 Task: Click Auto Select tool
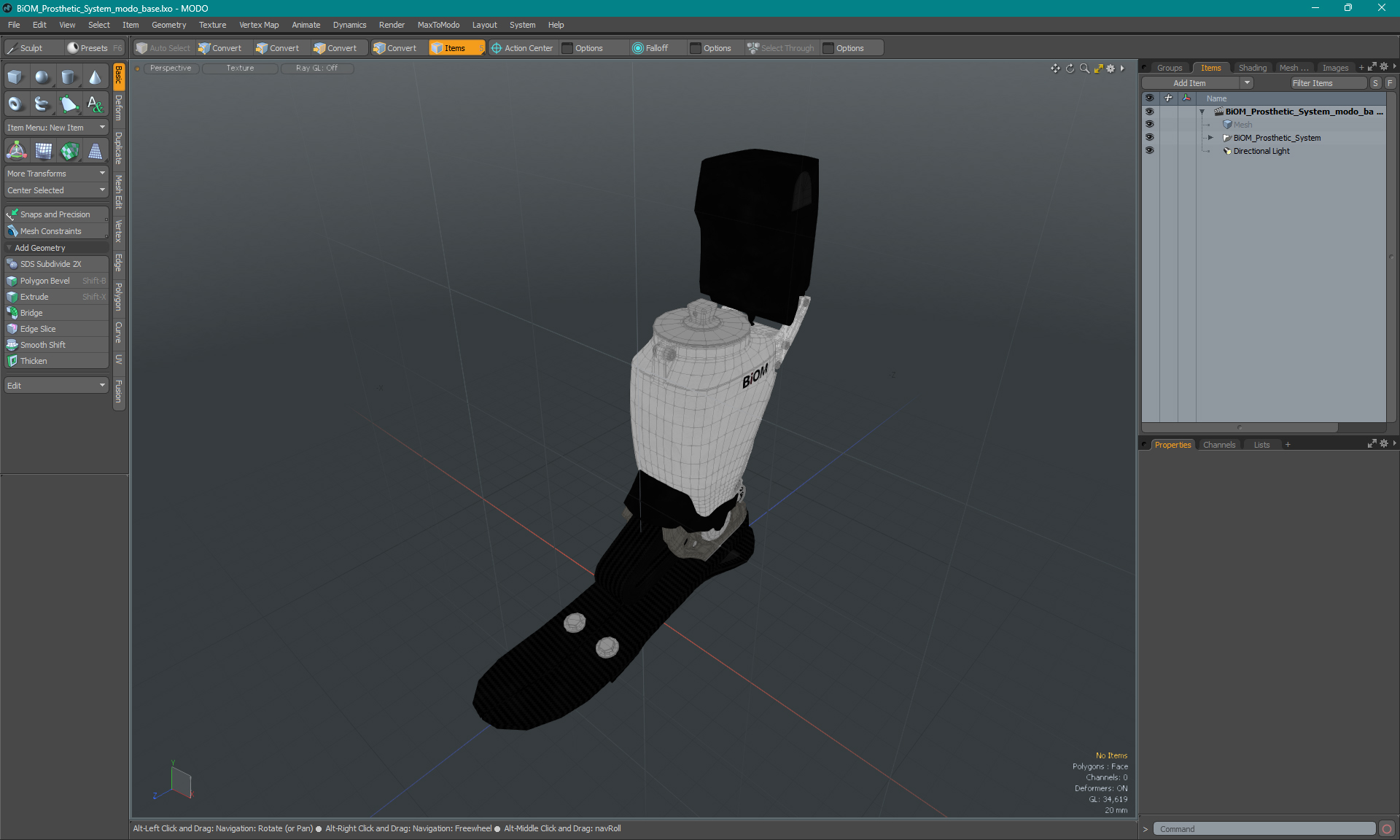pos(163,48)
